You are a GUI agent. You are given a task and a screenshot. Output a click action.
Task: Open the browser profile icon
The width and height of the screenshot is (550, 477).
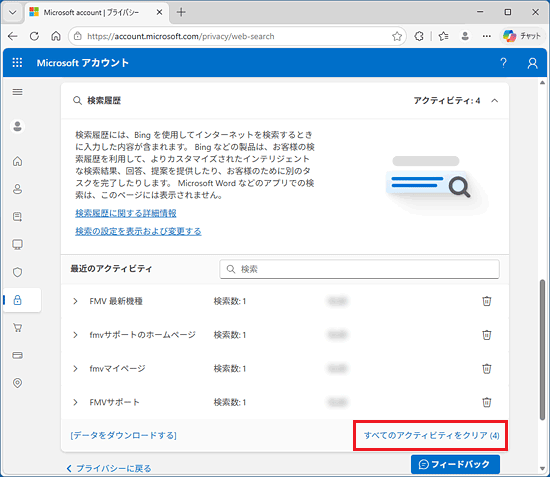tap(465, 36)
